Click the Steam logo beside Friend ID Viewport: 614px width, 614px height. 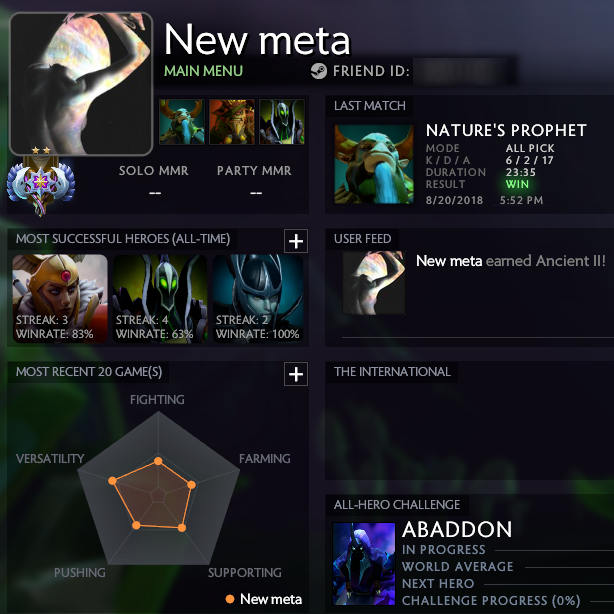pos(319,71)
